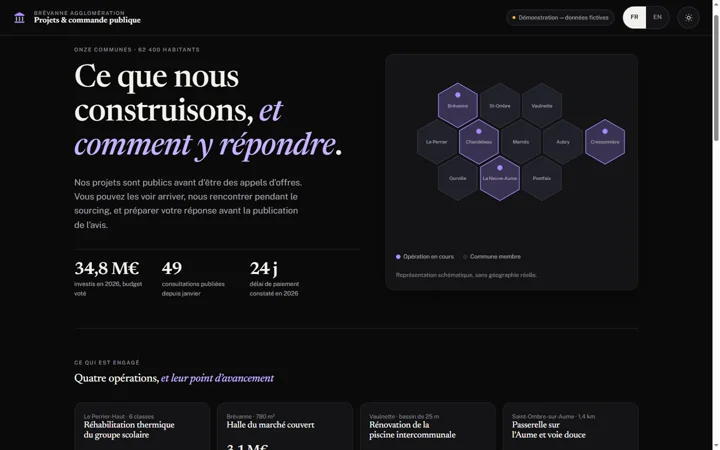720x450 pixels.
Task: Click the 'Brévanne · 780 m²' caption
Action: [x=250, y=416]
